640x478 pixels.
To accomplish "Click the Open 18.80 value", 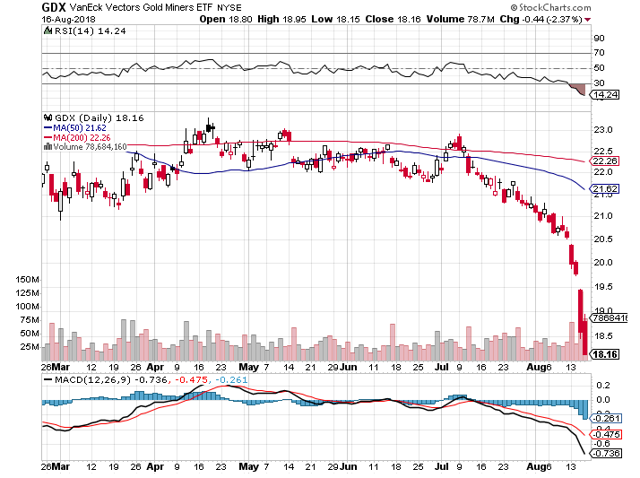I will pyautogui.click(x=226, y=19).
